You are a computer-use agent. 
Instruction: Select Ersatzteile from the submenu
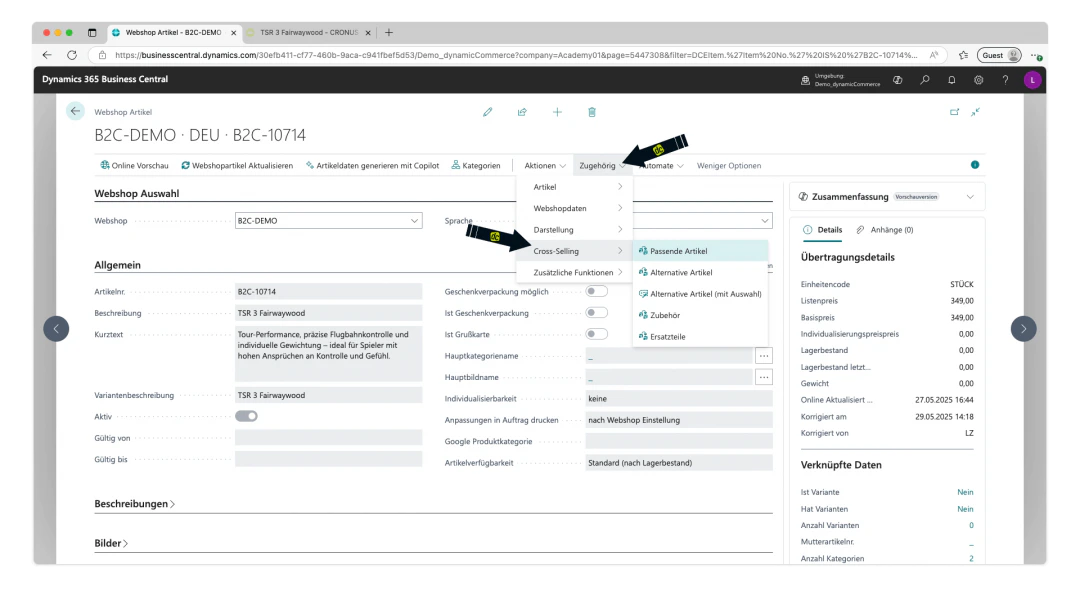click(700, 336)
